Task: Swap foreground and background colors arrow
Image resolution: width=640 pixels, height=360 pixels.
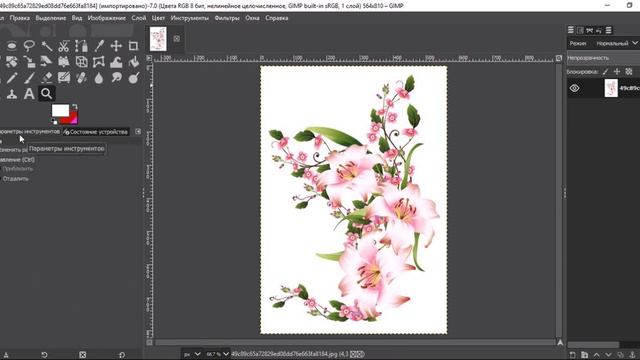Action: click(x=75, y=107)
